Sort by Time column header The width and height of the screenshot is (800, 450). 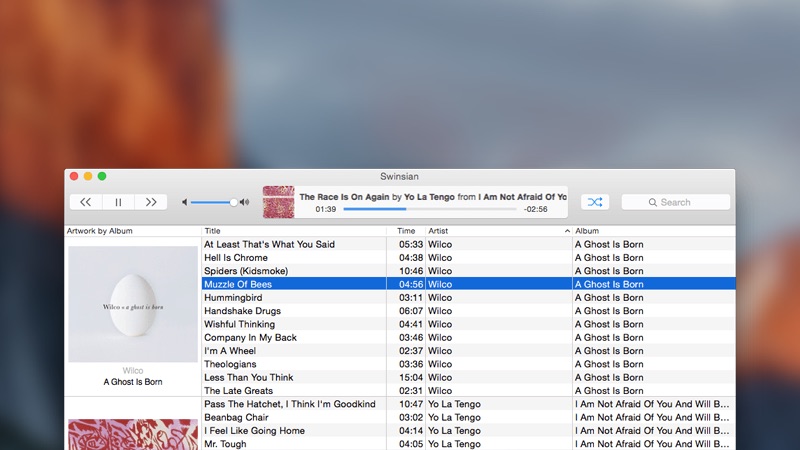point(406,231)
